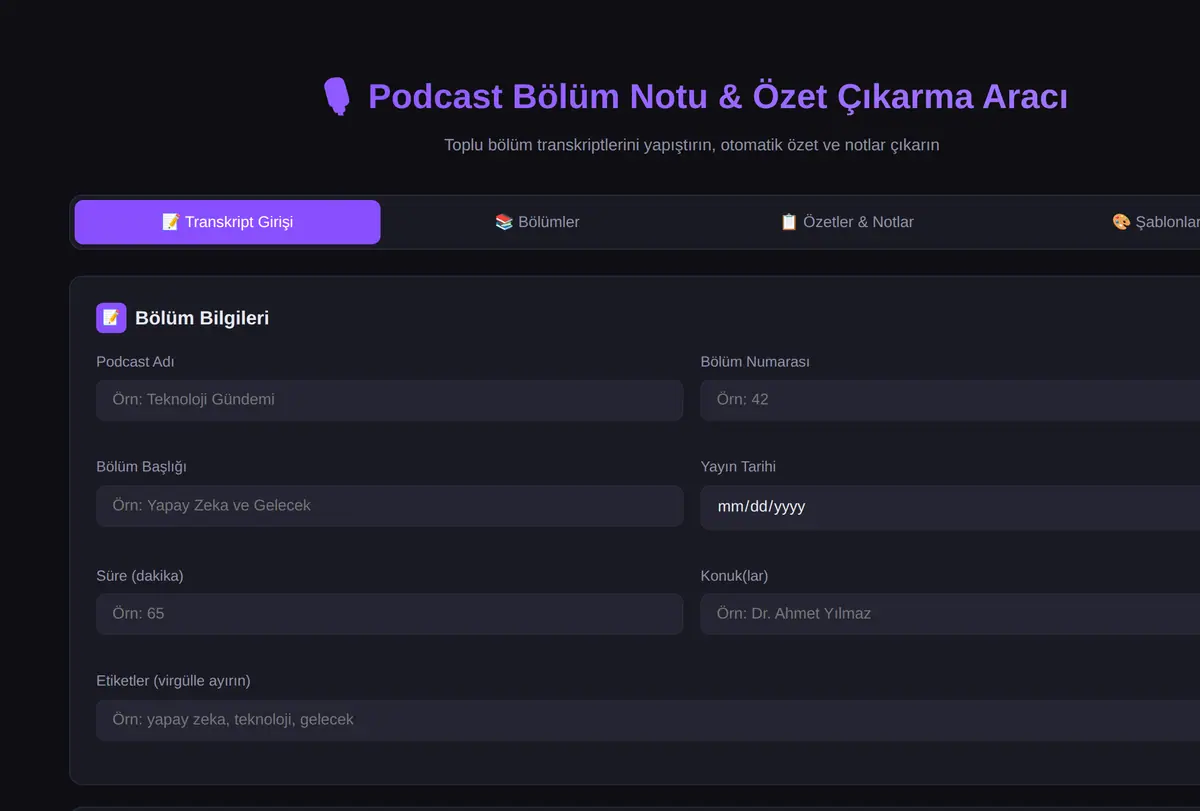Focus the Konuk(lar) input field

950,614
